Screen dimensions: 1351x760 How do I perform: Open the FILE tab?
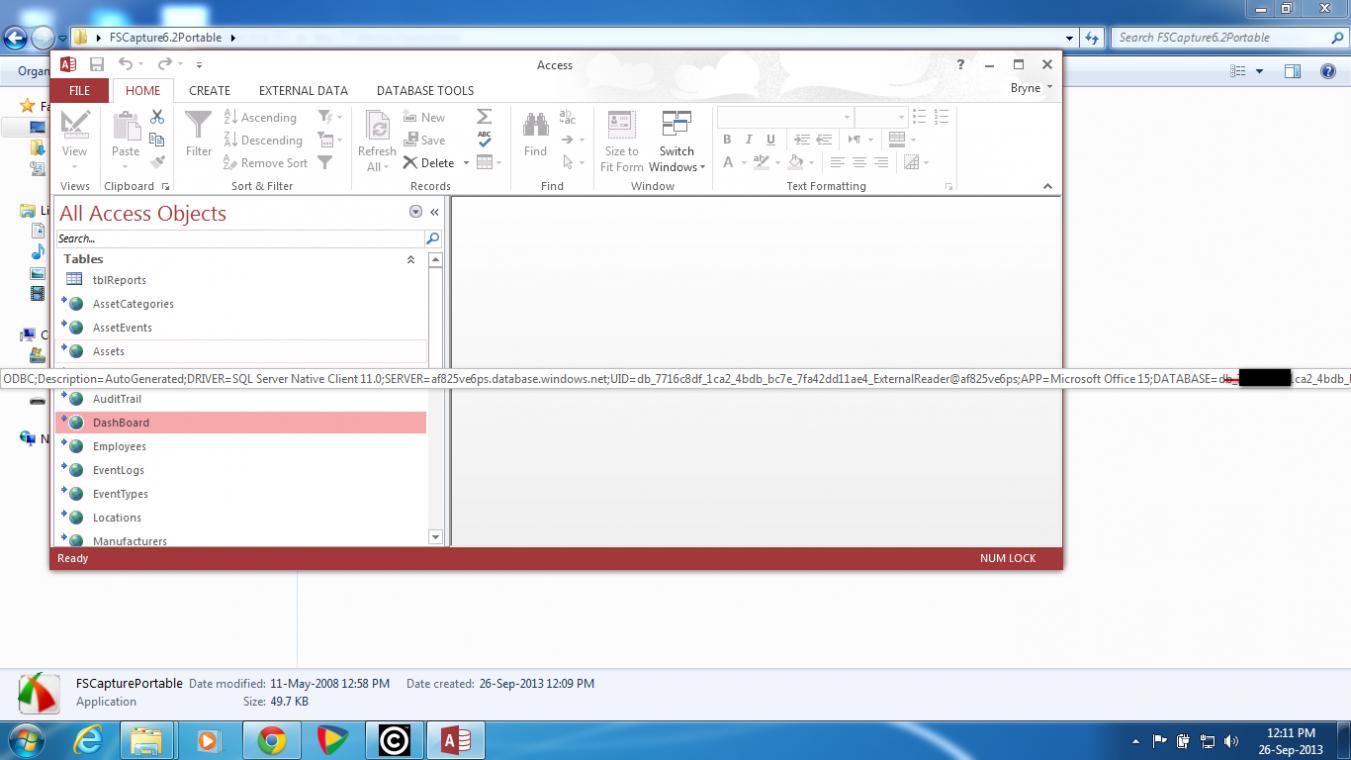79,90
